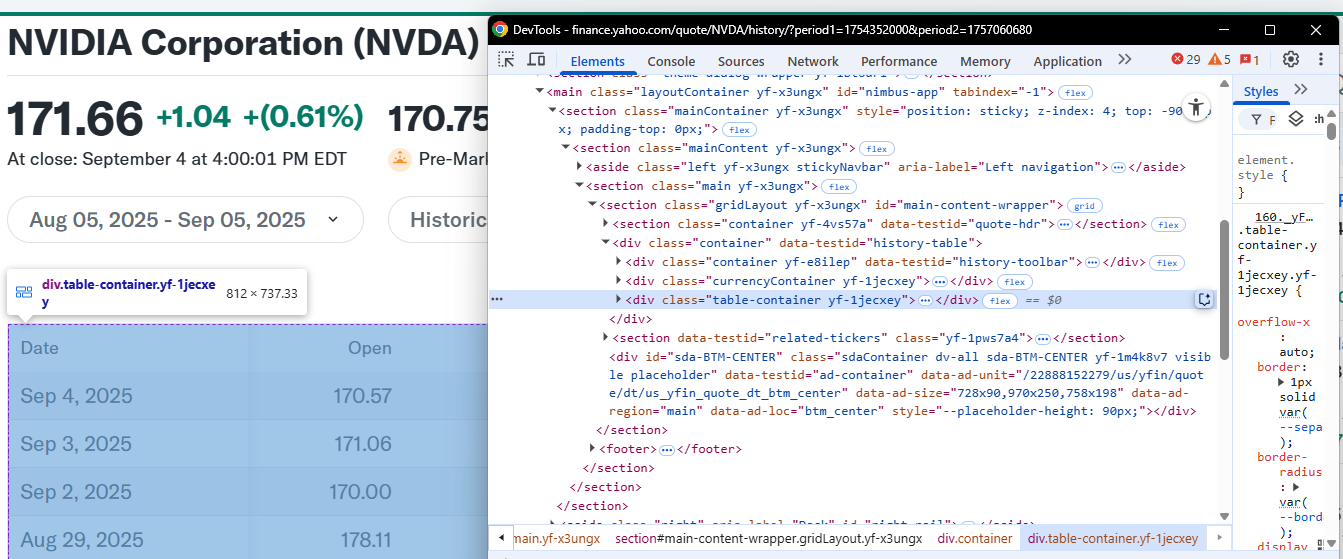This screenshot has height=559, width=1343.
Task: Expand the div currencyContainer node
Action: coord(618,281)
